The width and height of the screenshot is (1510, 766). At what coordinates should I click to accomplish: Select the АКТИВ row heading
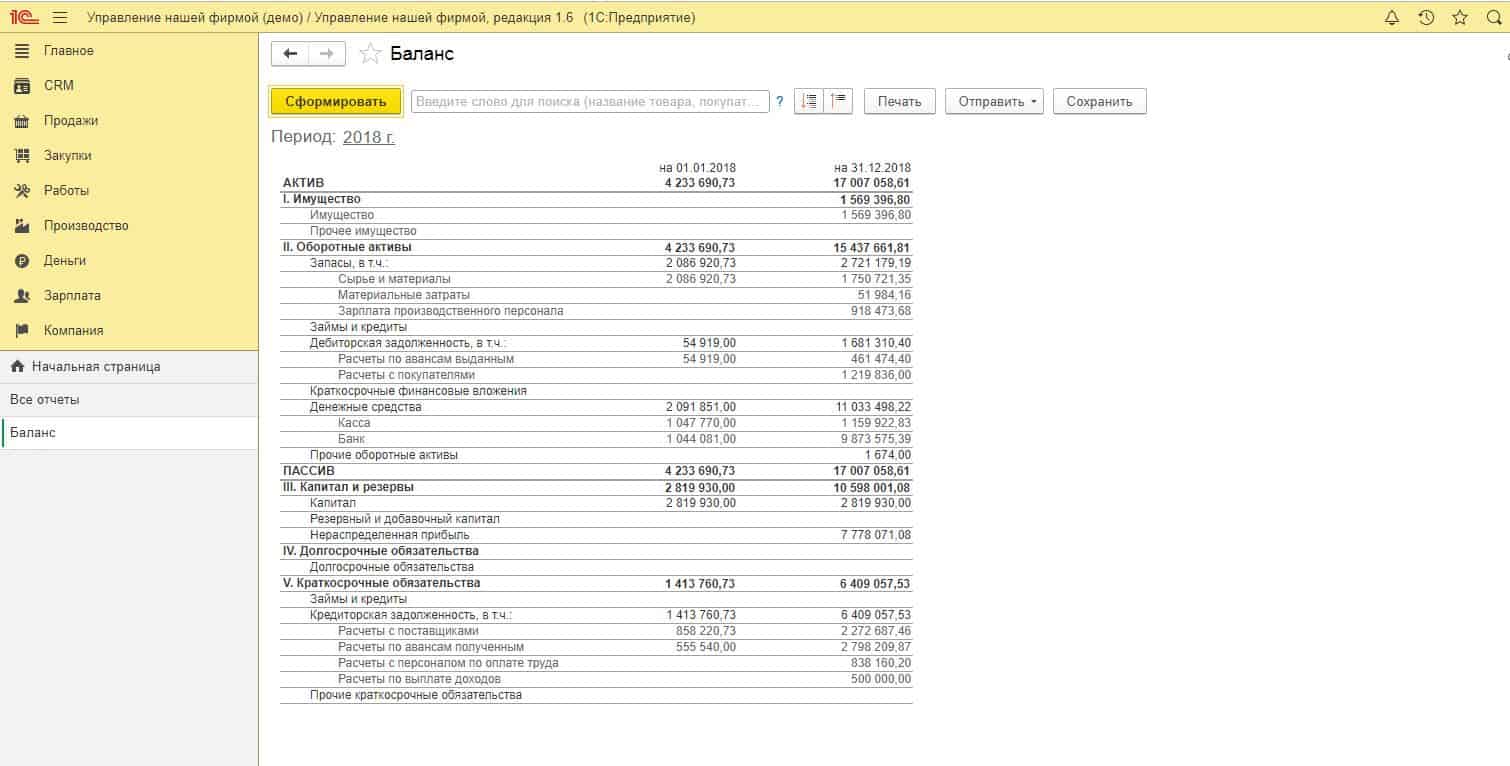click(303, 183)
